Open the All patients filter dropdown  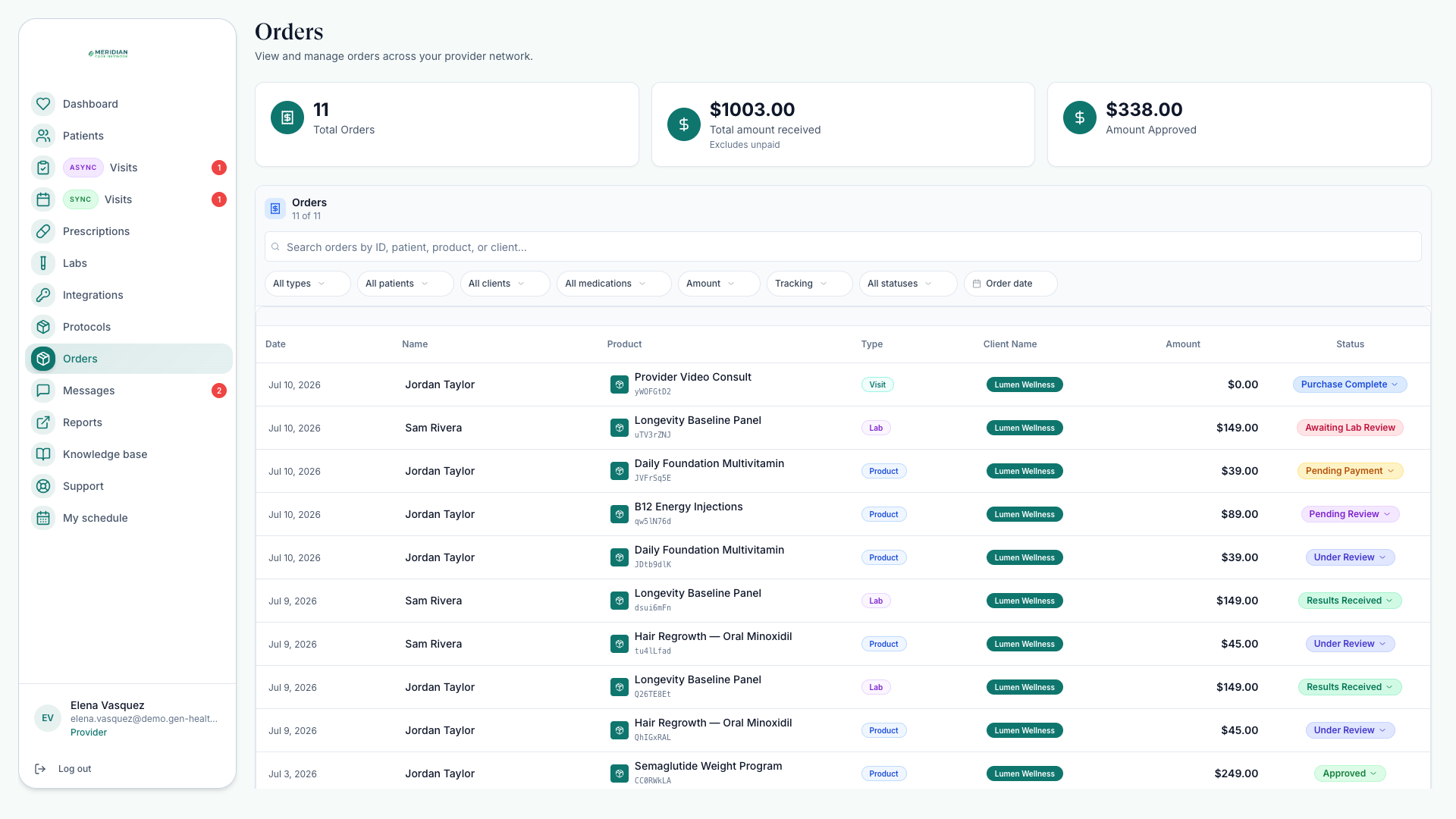405,284
